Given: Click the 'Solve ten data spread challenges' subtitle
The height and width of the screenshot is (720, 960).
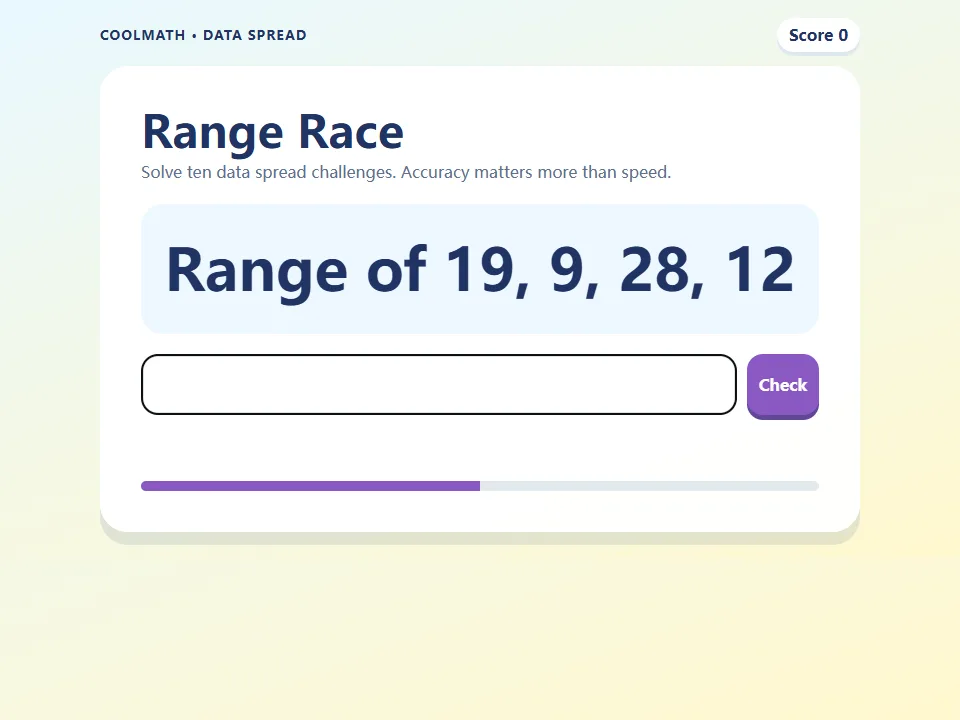Looking at the screenshot, I should coord(406,173).
